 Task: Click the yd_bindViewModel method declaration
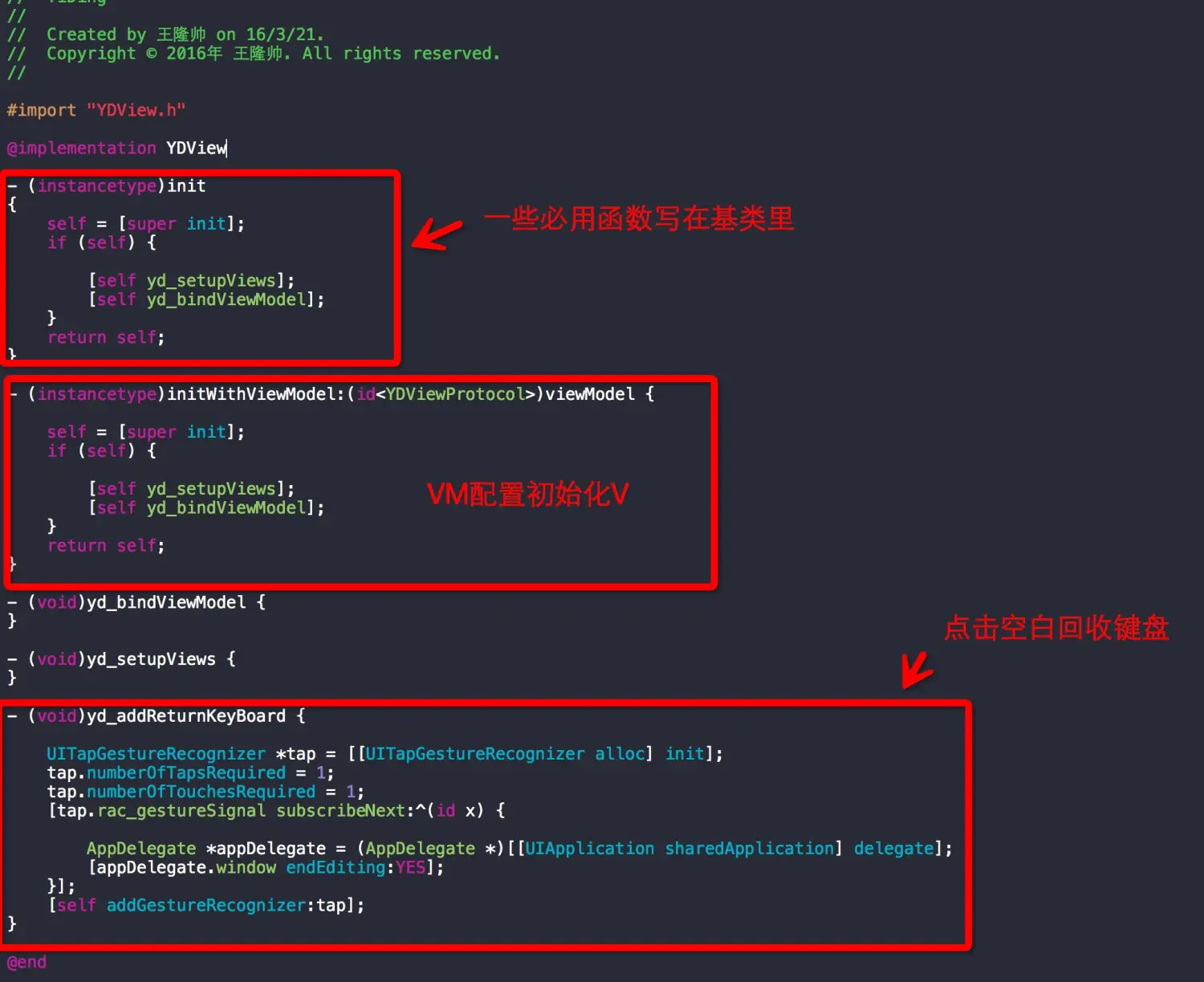[136, 602]
